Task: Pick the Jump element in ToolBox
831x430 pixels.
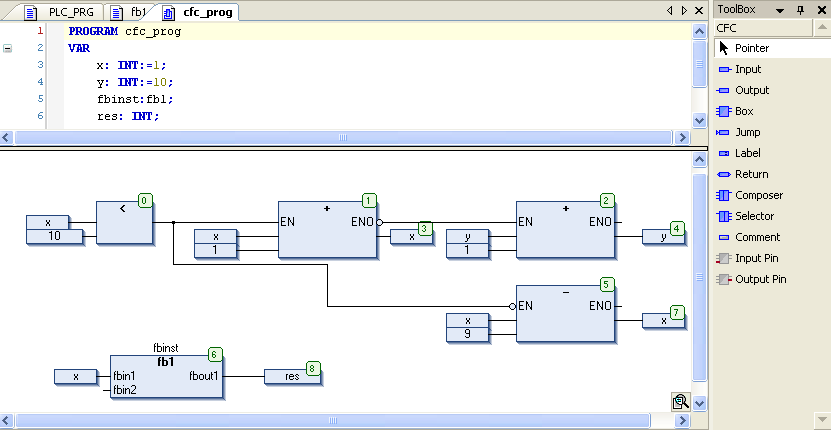Action: coord(747,132)
